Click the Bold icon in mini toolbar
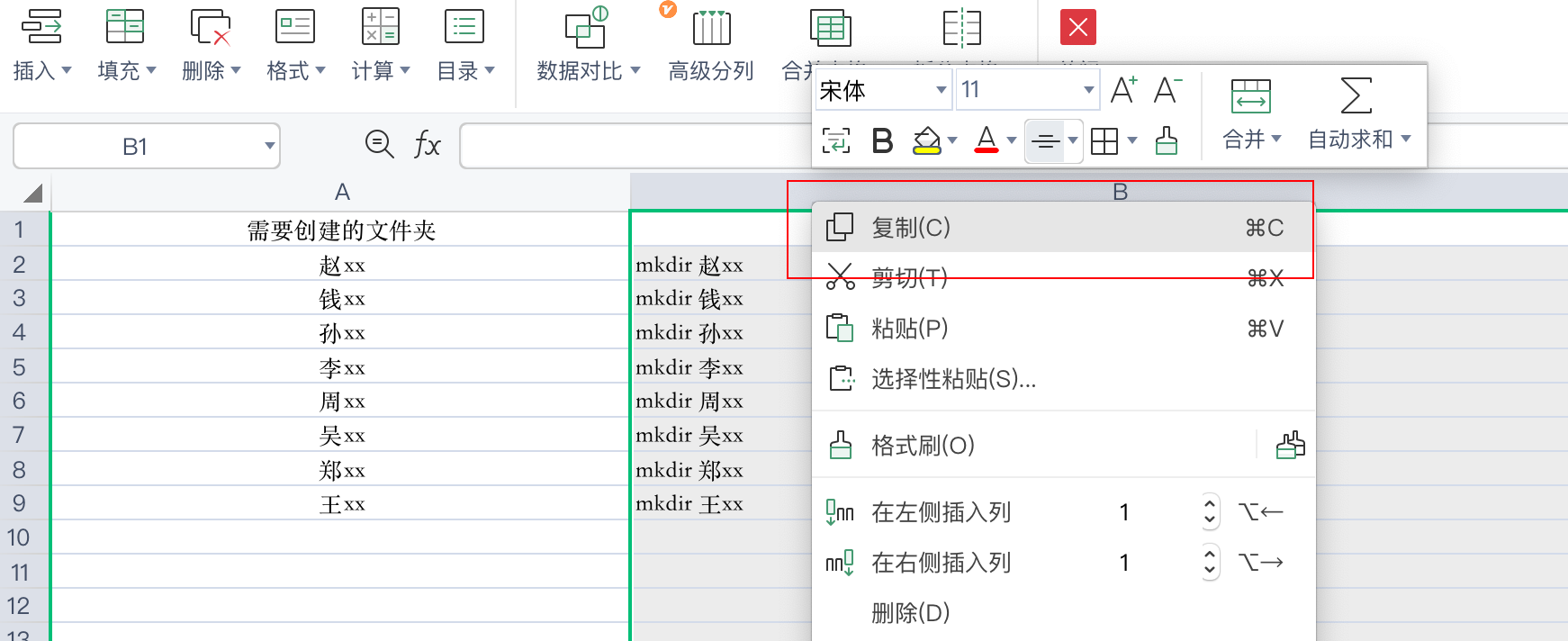Screen dimensions: 1568x641 (x=882, y=140)
